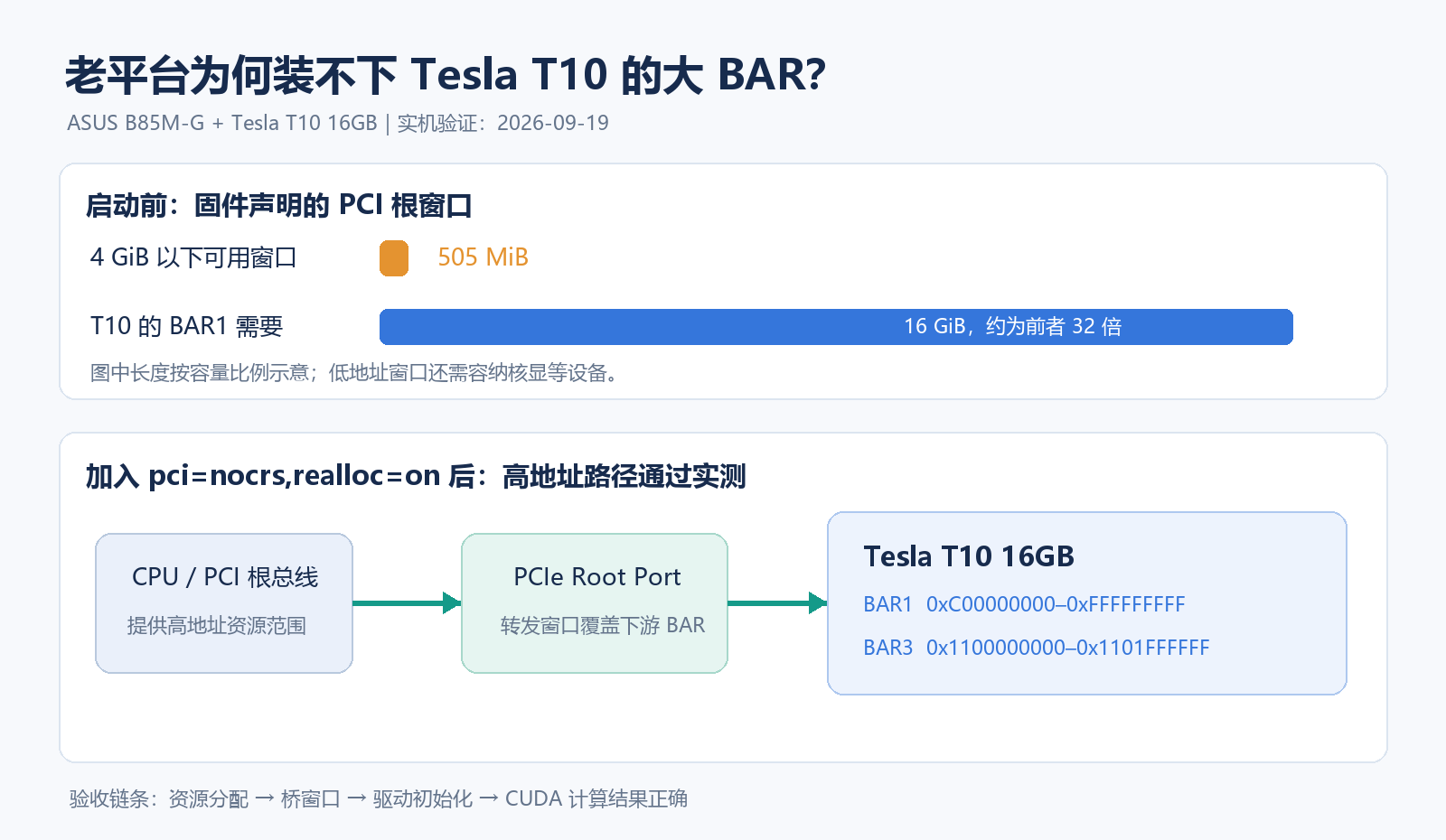Click the label T10 的 BAR1 需要

(187, 326)
